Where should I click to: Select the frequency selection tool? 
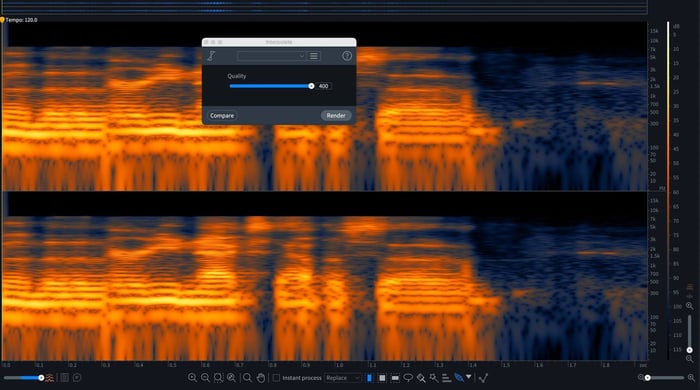tap(395, 378)
